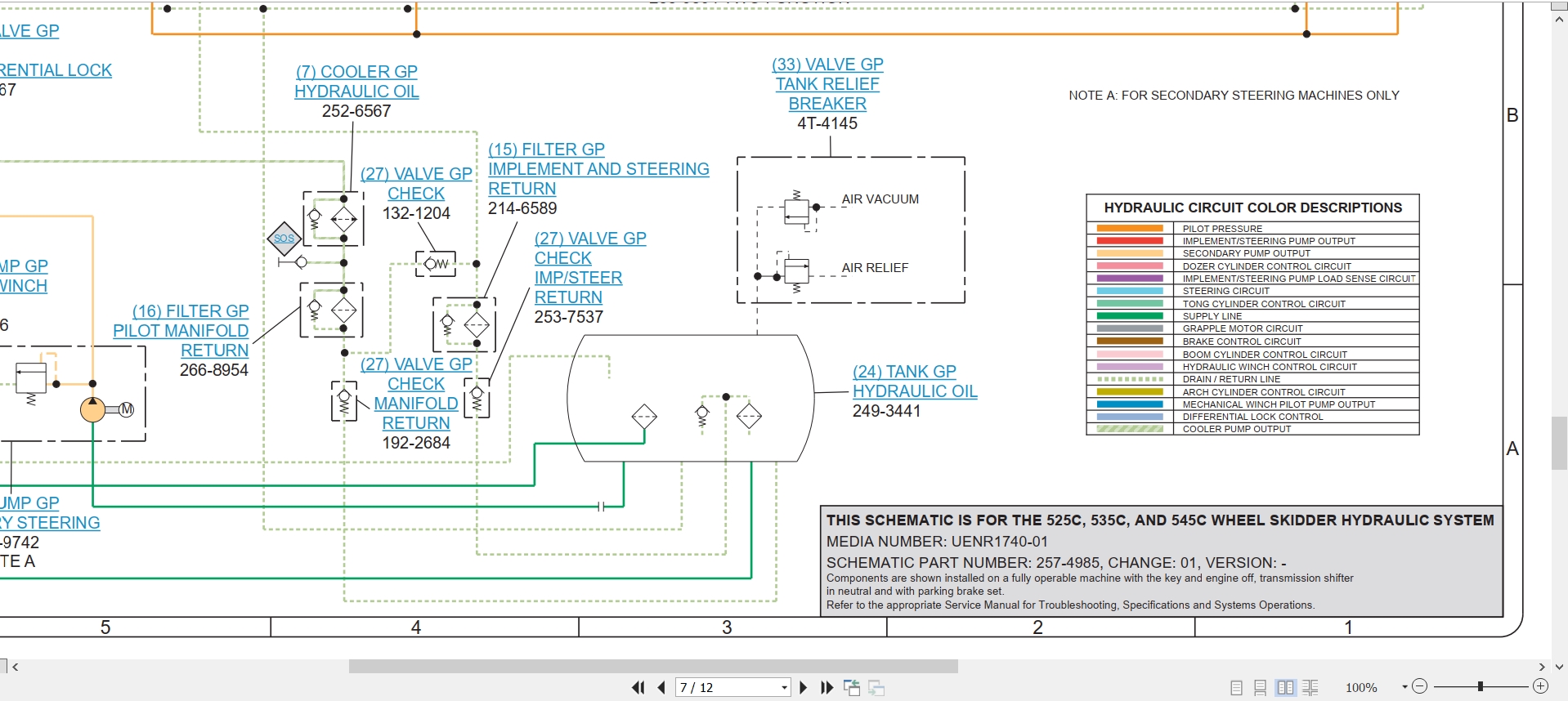Click the part number 4T-4145
This screenshot has width=1568, height=701.
(x=827, y=123)
